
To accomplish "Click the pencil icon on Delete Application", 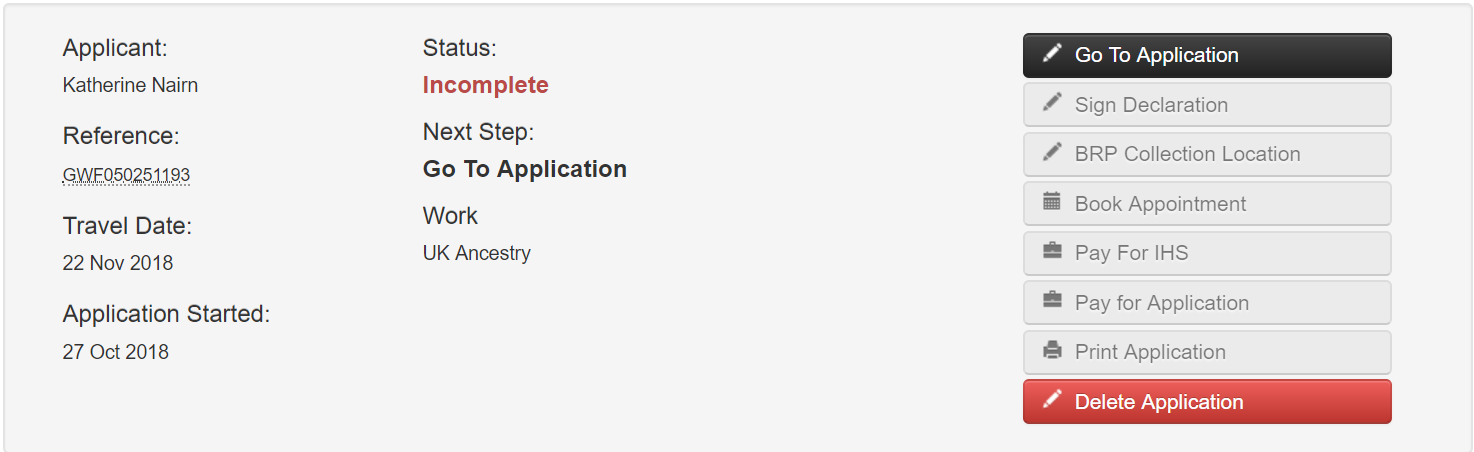I will coord(1052,400).
